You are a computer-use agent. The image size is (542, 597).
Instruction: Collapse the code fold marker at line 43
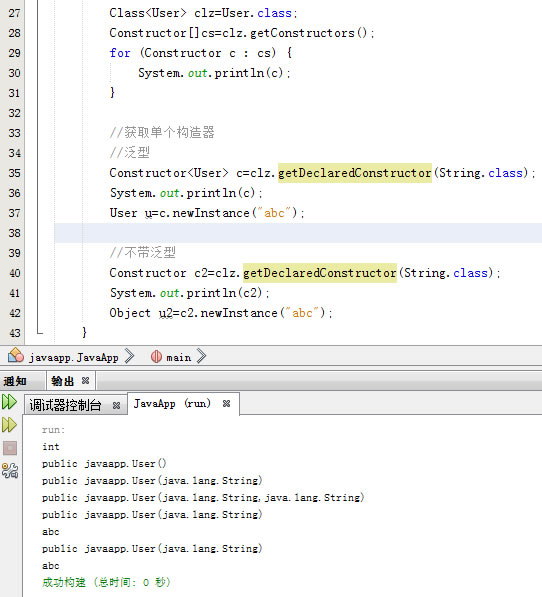click(x=40, y=332)
